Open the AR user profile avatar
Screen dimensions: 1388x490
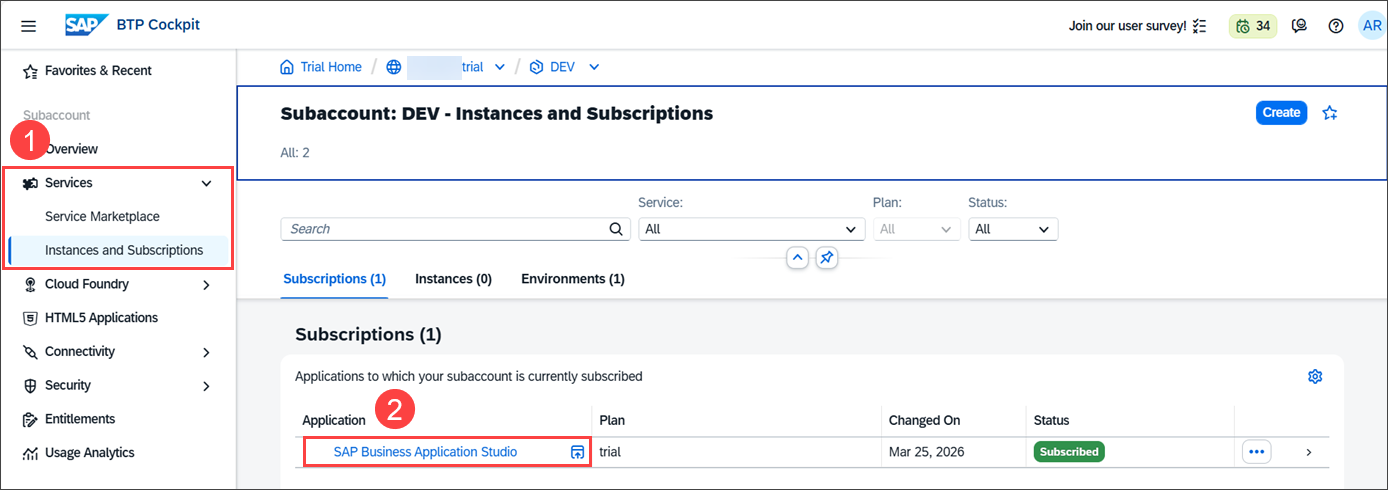point(1371,26)
